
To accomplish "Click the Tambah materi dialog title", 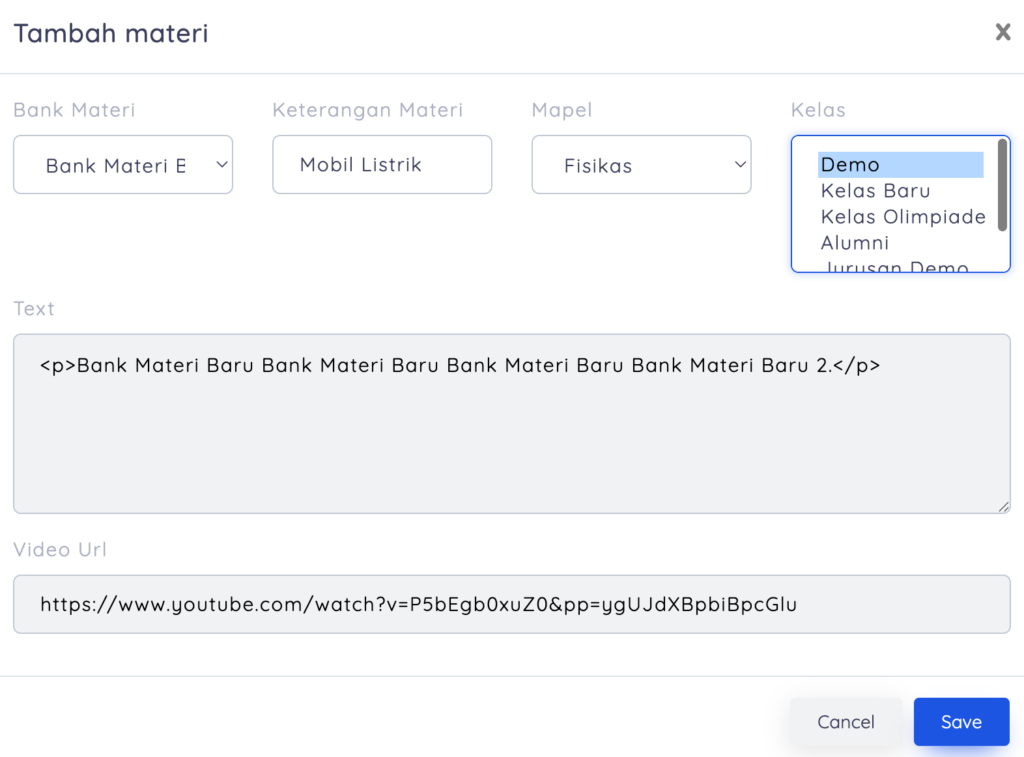I will coord(111,33).
